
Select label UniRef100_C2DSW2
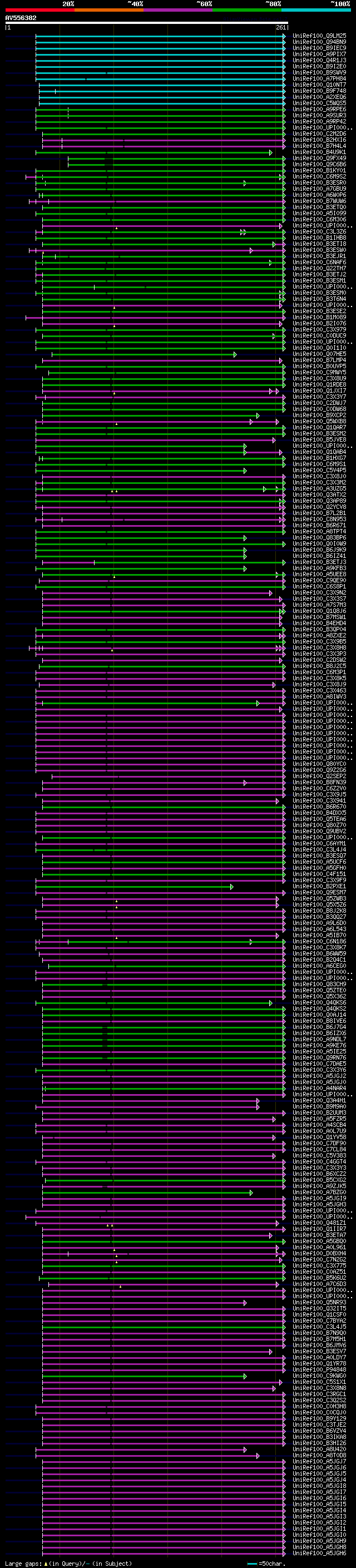coord(319,660)
